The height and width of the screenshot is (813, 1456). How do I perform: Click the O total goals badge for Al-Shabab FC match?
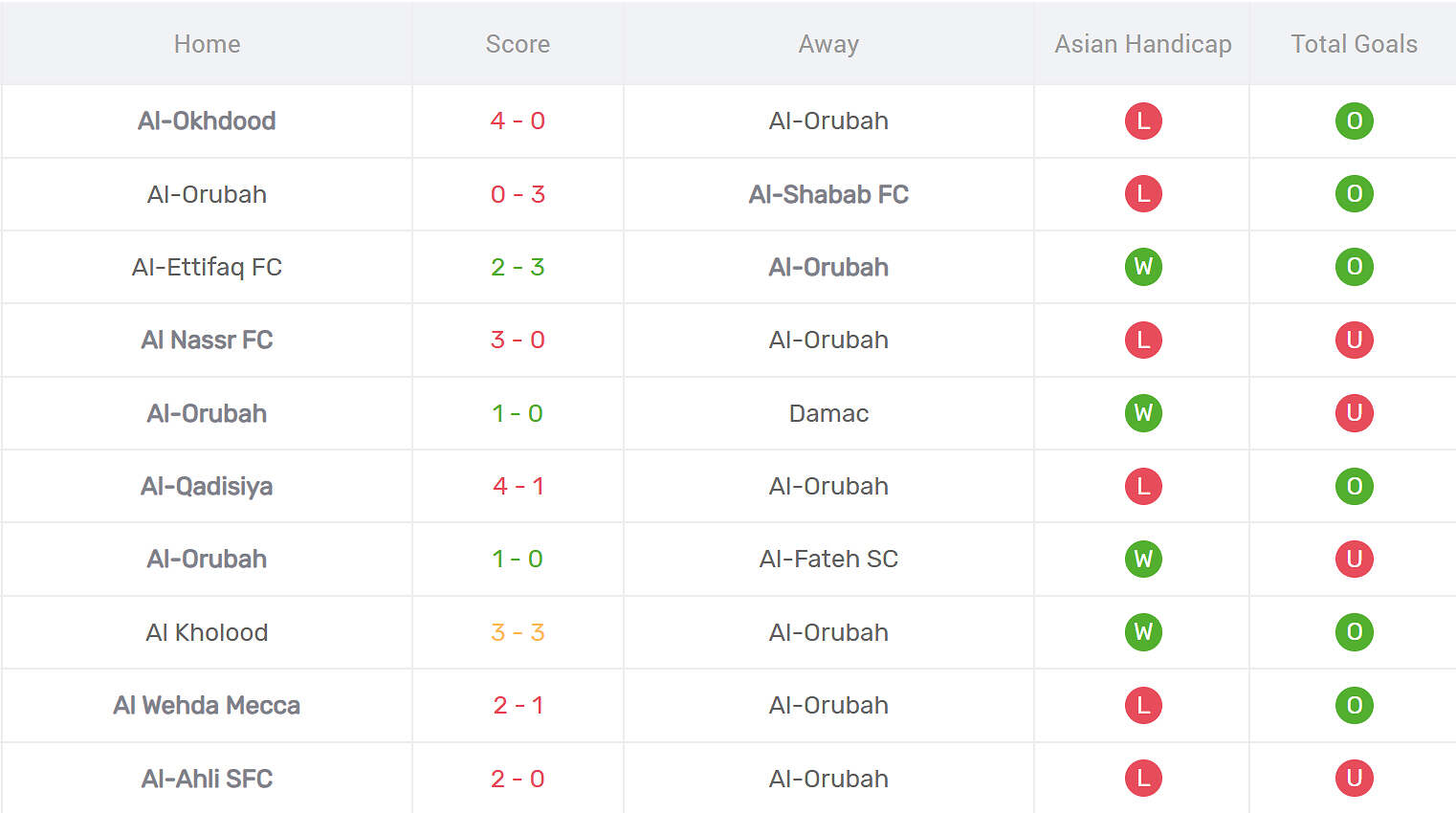click(x=1355, y=194)
